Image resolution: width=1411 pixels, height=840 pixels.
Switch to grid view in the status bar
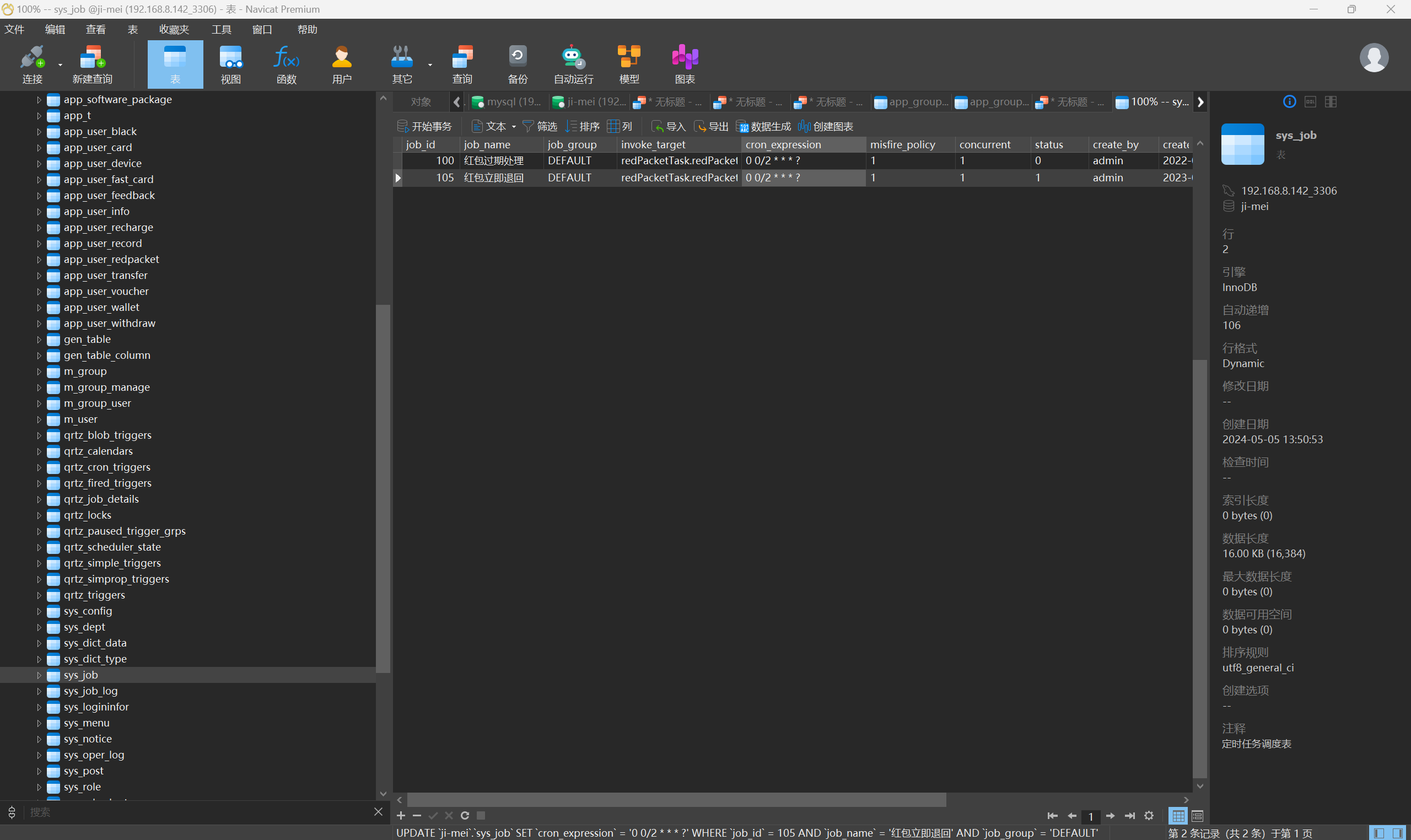coord(1178,816)
